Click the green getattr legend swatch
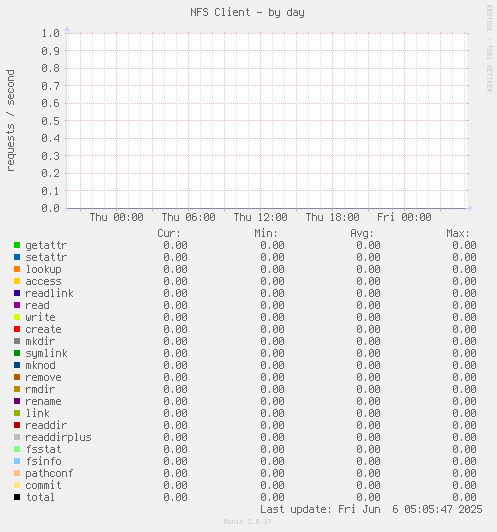The width and height of the screenshot is (497, 532). (17, 245)
